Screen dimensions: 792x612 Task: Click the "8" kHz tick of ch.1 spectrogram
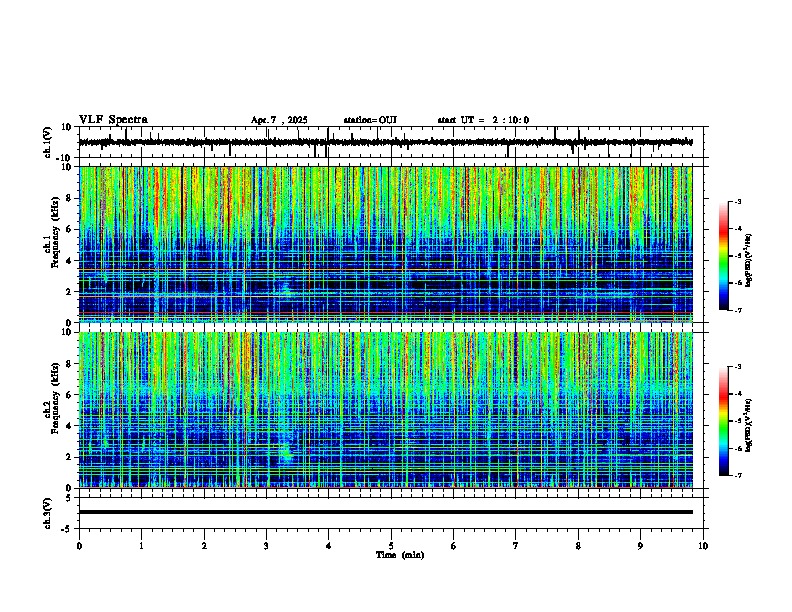(70, 198)
